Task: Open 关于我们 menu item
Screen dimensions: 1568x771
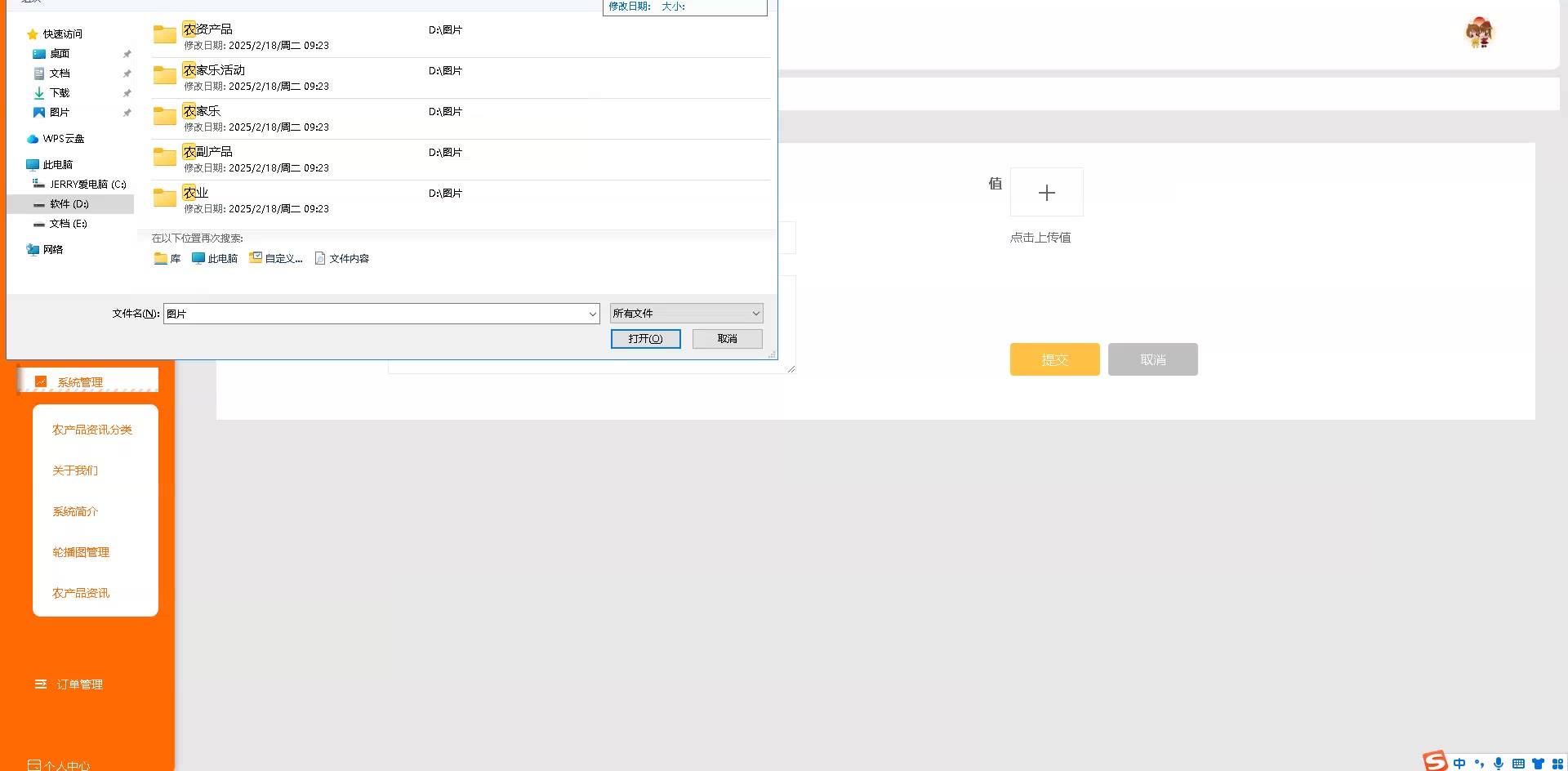Action: [x=75, y=470]
